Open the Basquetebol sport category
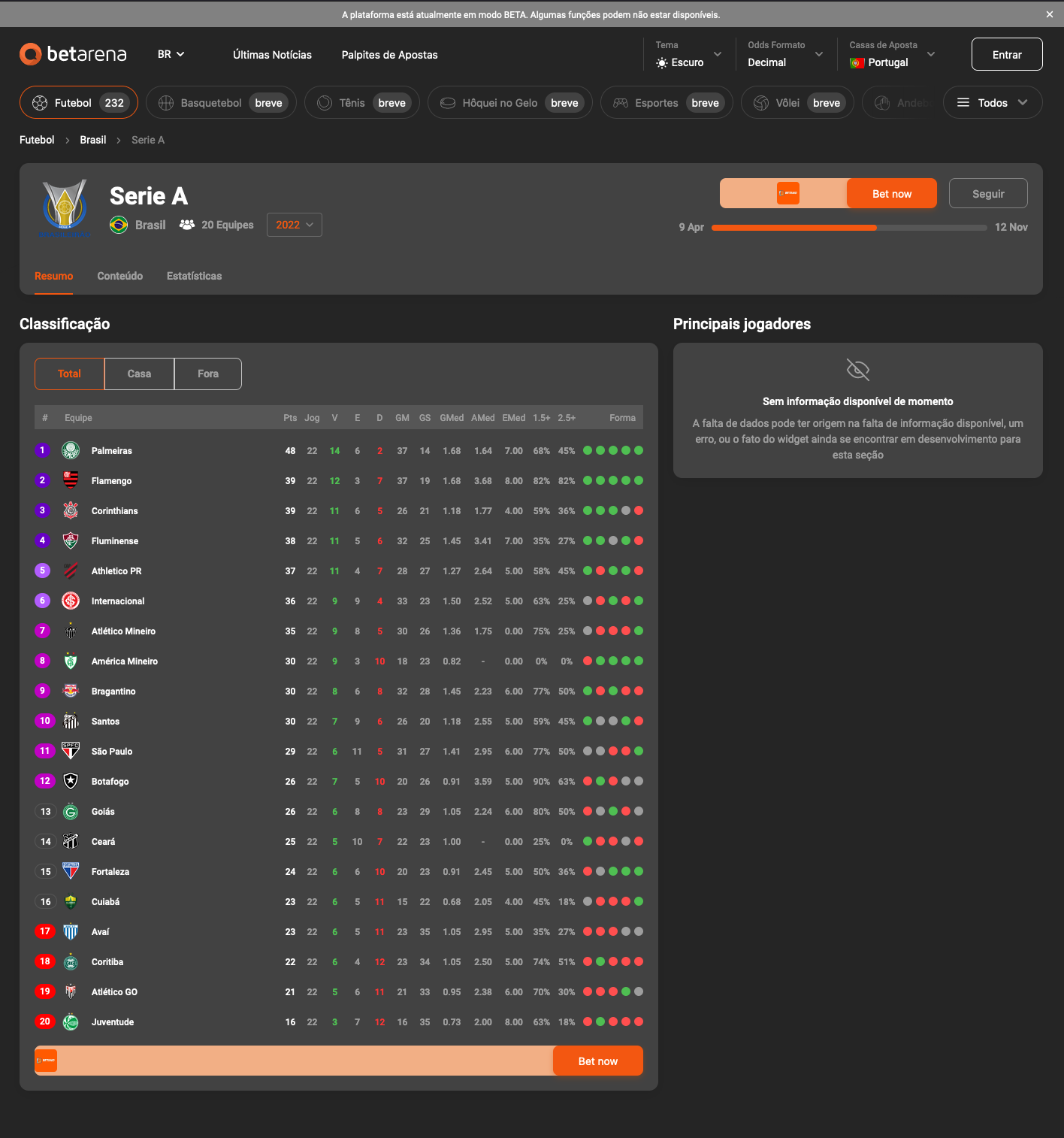The height and width of the screenshot is (1138, 1064). 166,102
